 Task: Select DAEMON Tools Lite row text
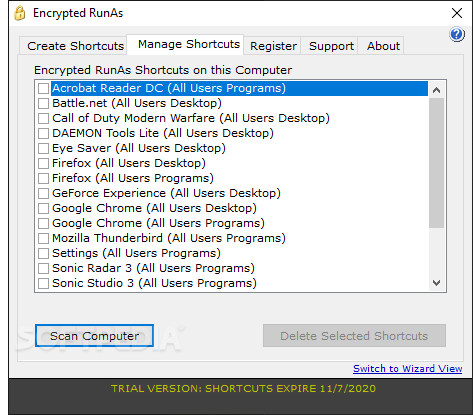163,133
